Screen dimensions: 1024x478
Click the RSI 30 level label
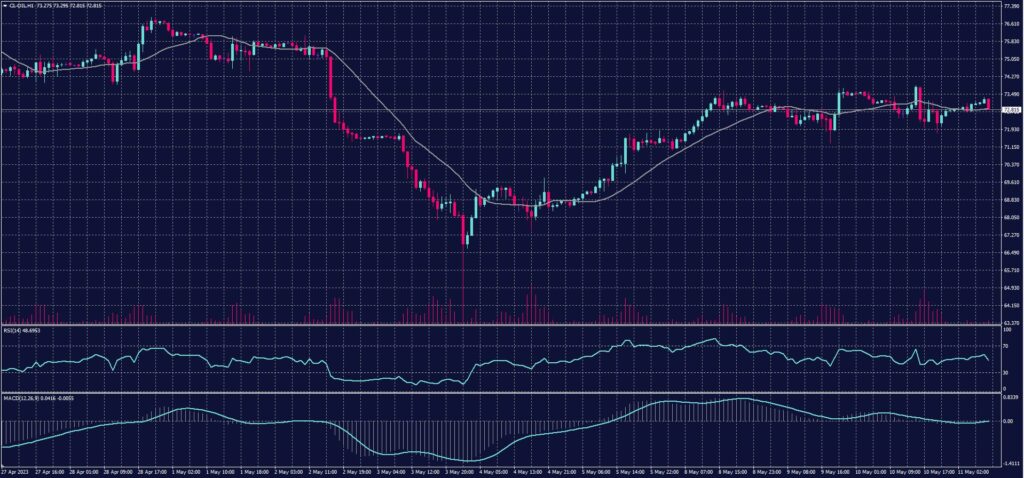[x=1001, y=373]
